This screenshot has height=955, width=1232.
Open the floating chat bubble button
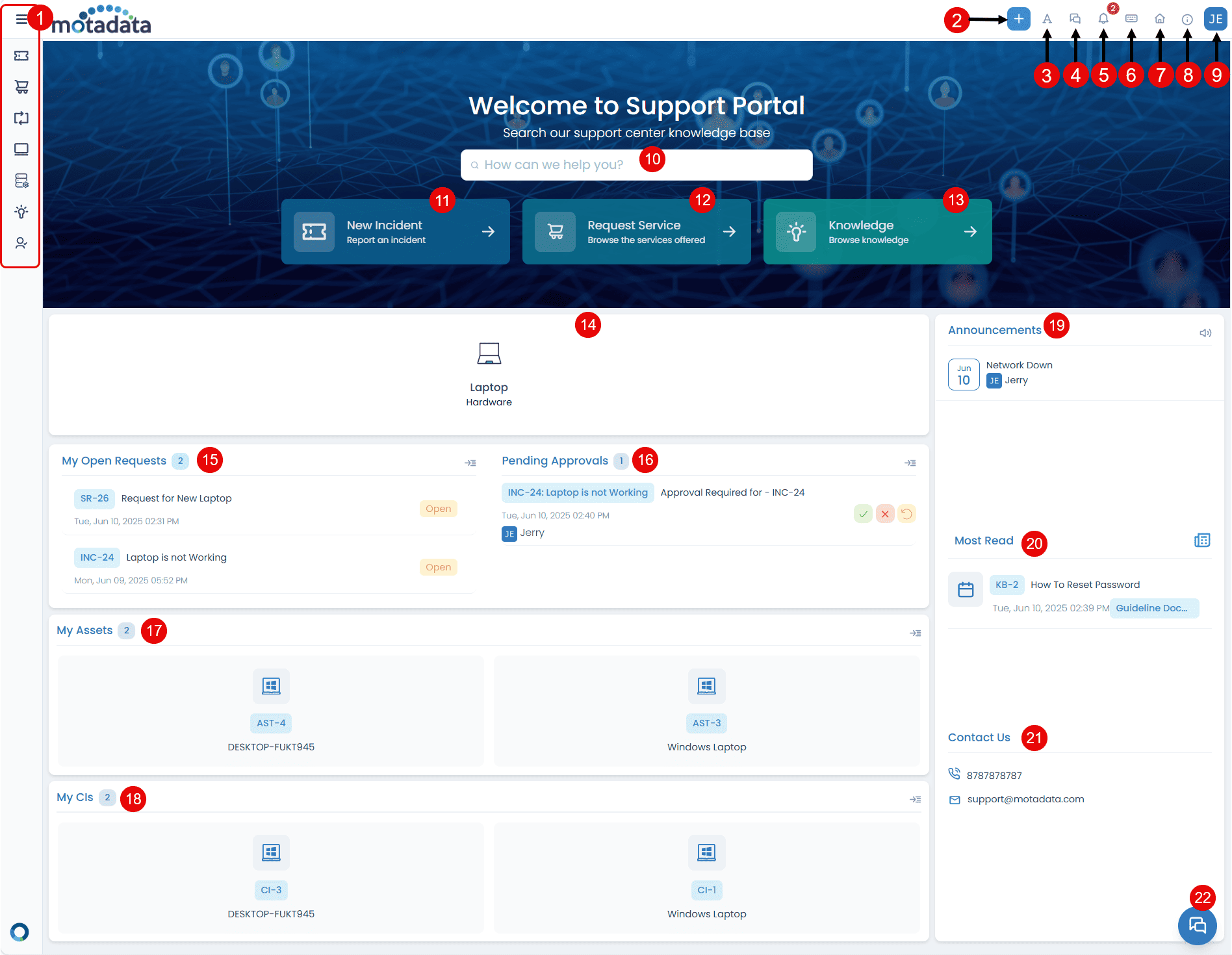[1197, 925]
